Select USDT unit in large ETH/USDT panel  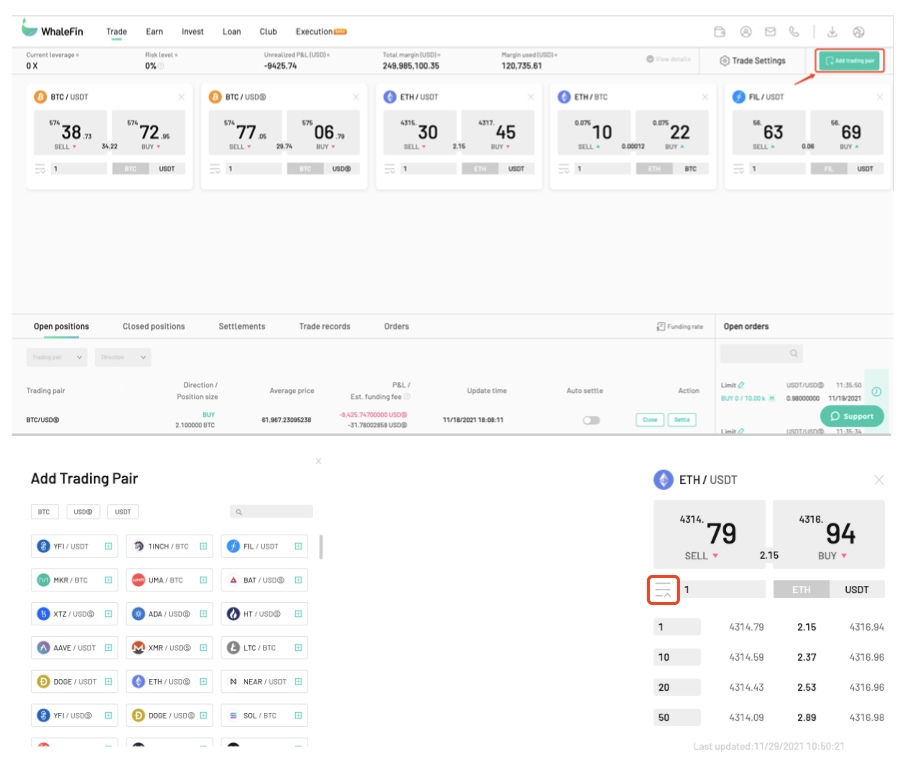point(857,590)
